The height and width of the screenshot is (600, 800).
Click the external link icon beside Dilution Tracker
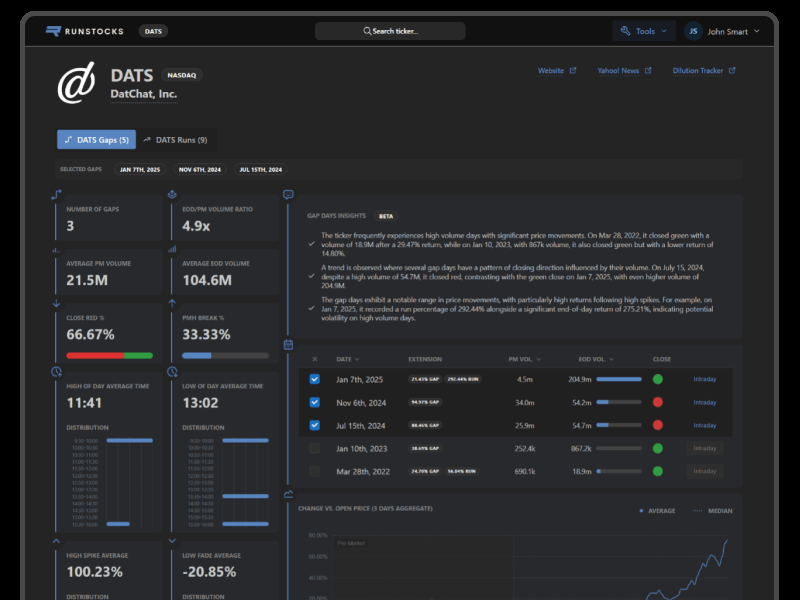coord(732,70)
